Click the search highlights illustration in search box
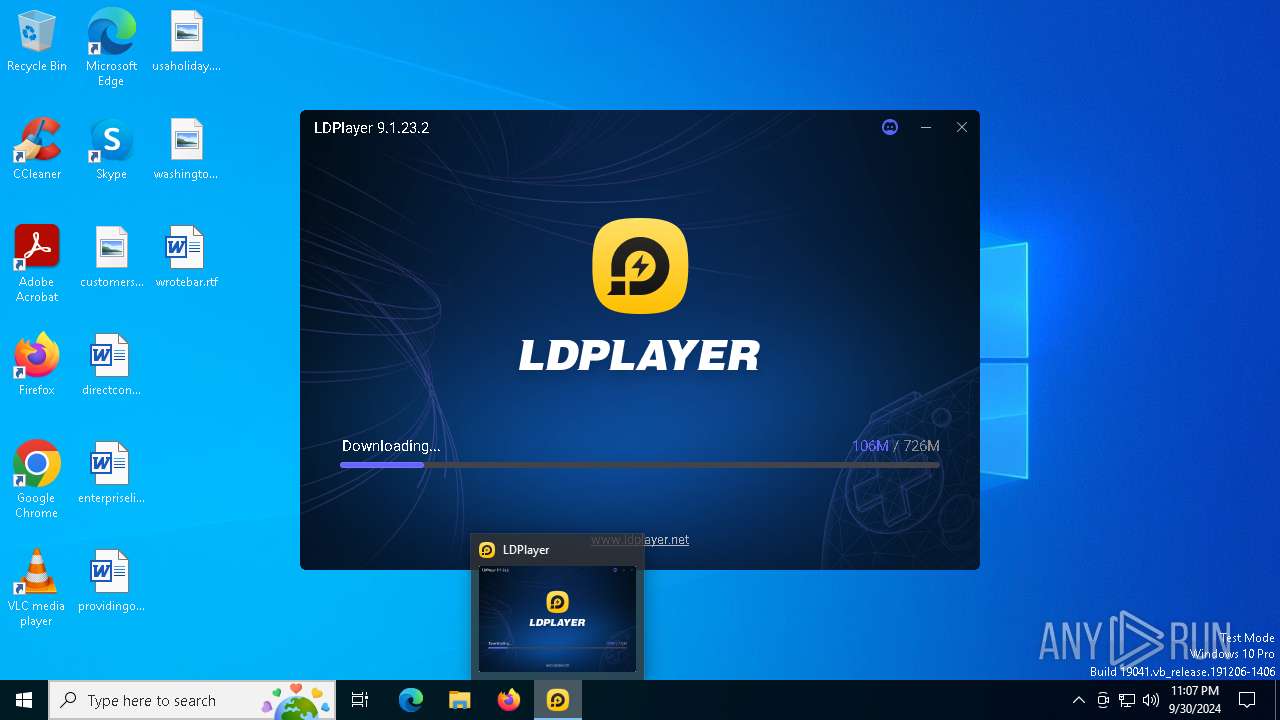The width and height of the screenshot is (1280, 720). point(297,701)
